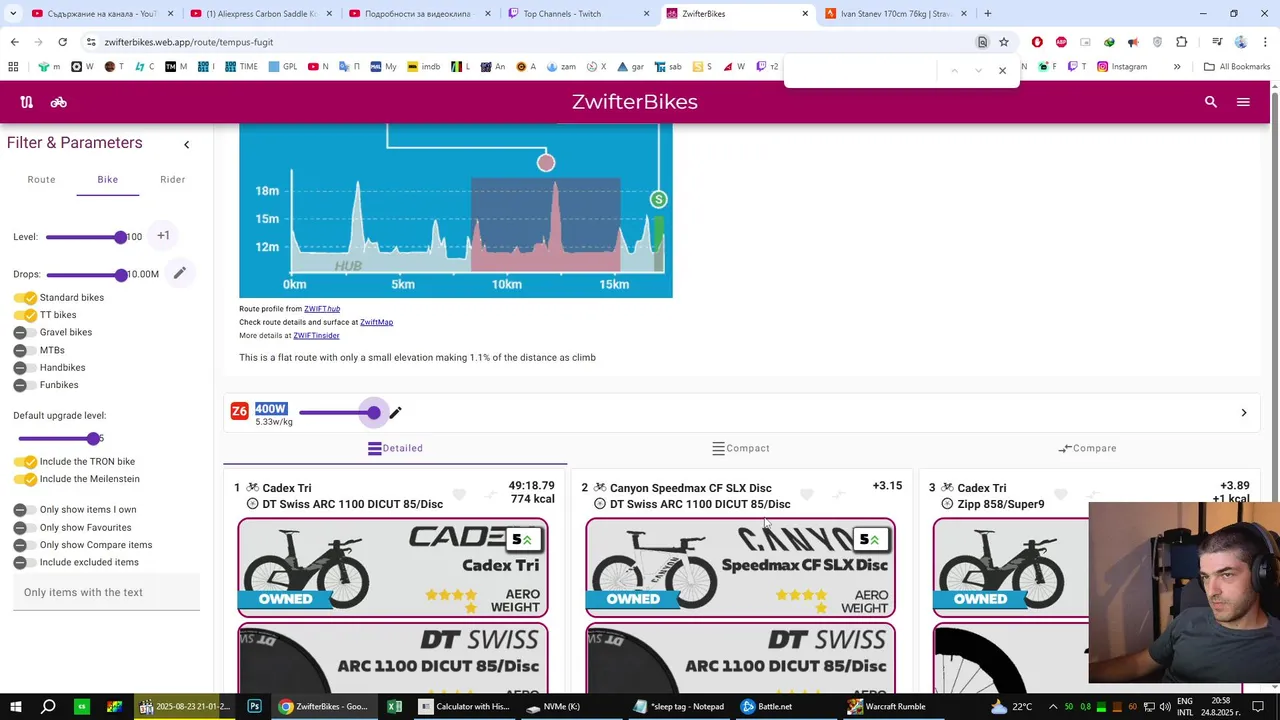Open the routes icon in ZwifterBikes header
1280x720 pixels.
click(x=27, y=102)
